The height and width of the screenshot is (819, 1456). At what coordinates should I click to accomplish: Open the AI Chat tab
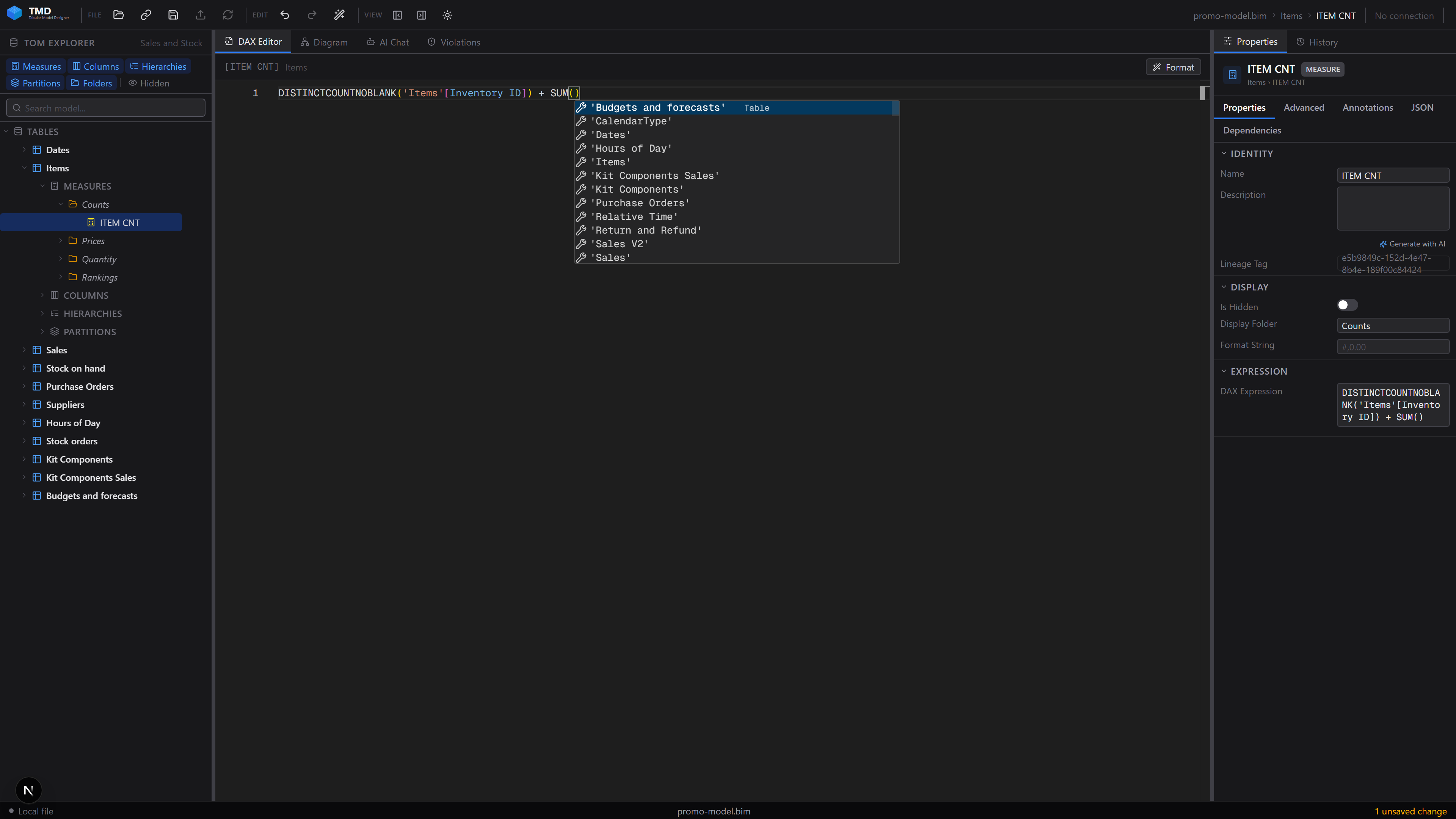(388, 42)
